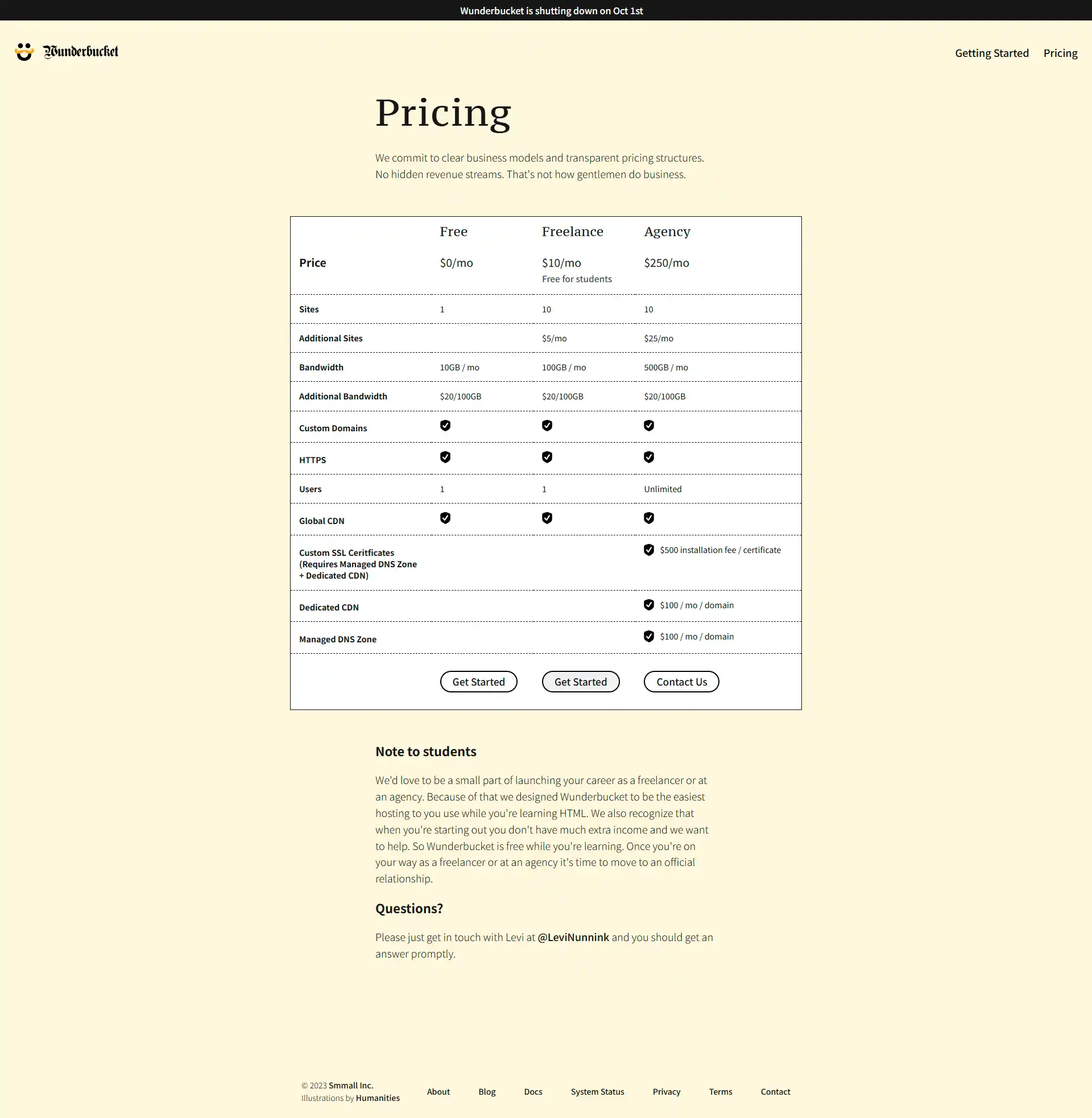
Task: Click the Contact Us button for Agency
Action: tap(681, 682)
